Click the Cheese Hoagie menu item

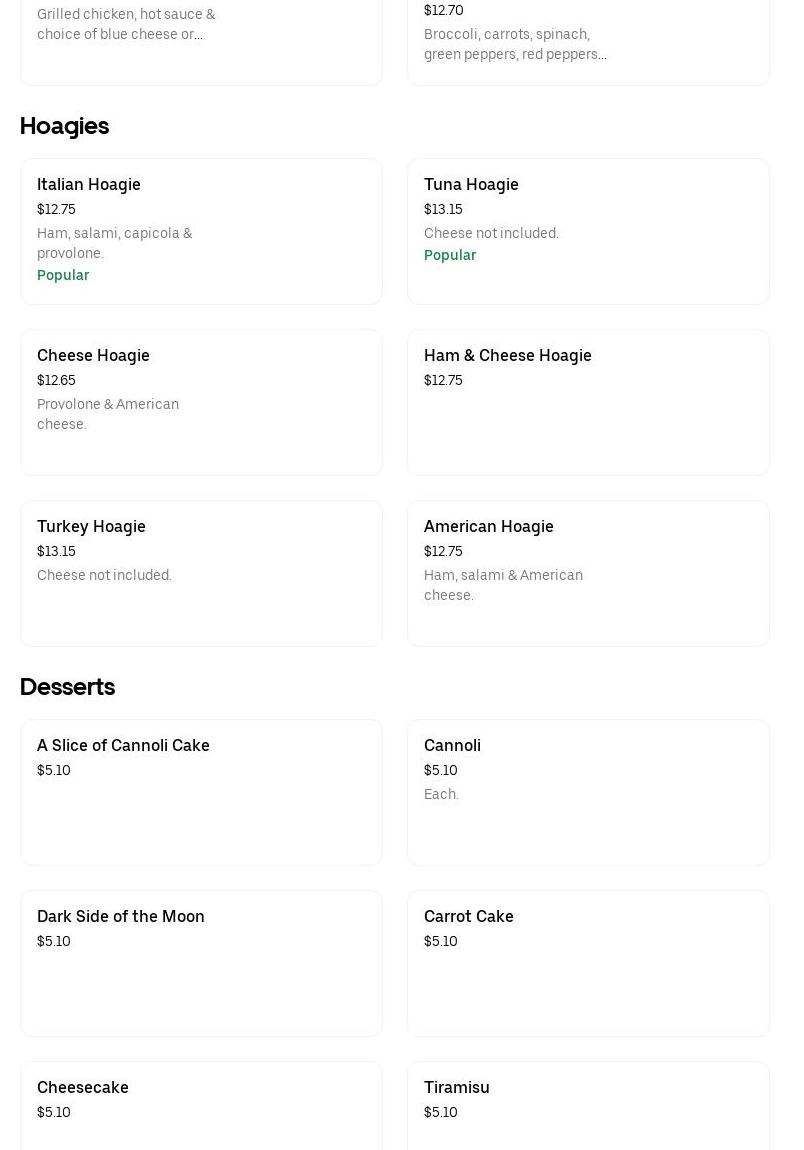[201, 402]
